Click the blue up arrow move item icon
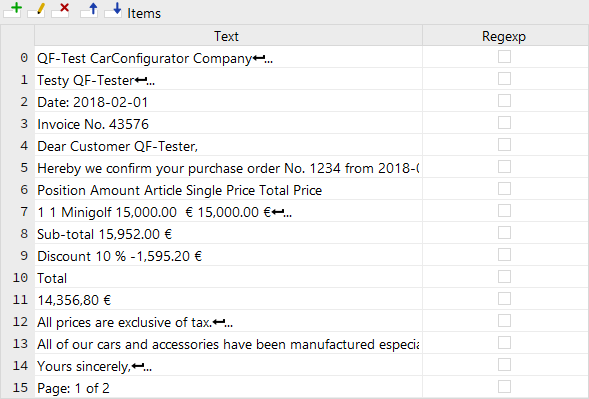Viewport: 589px width, 399px height. pos(89,10)
